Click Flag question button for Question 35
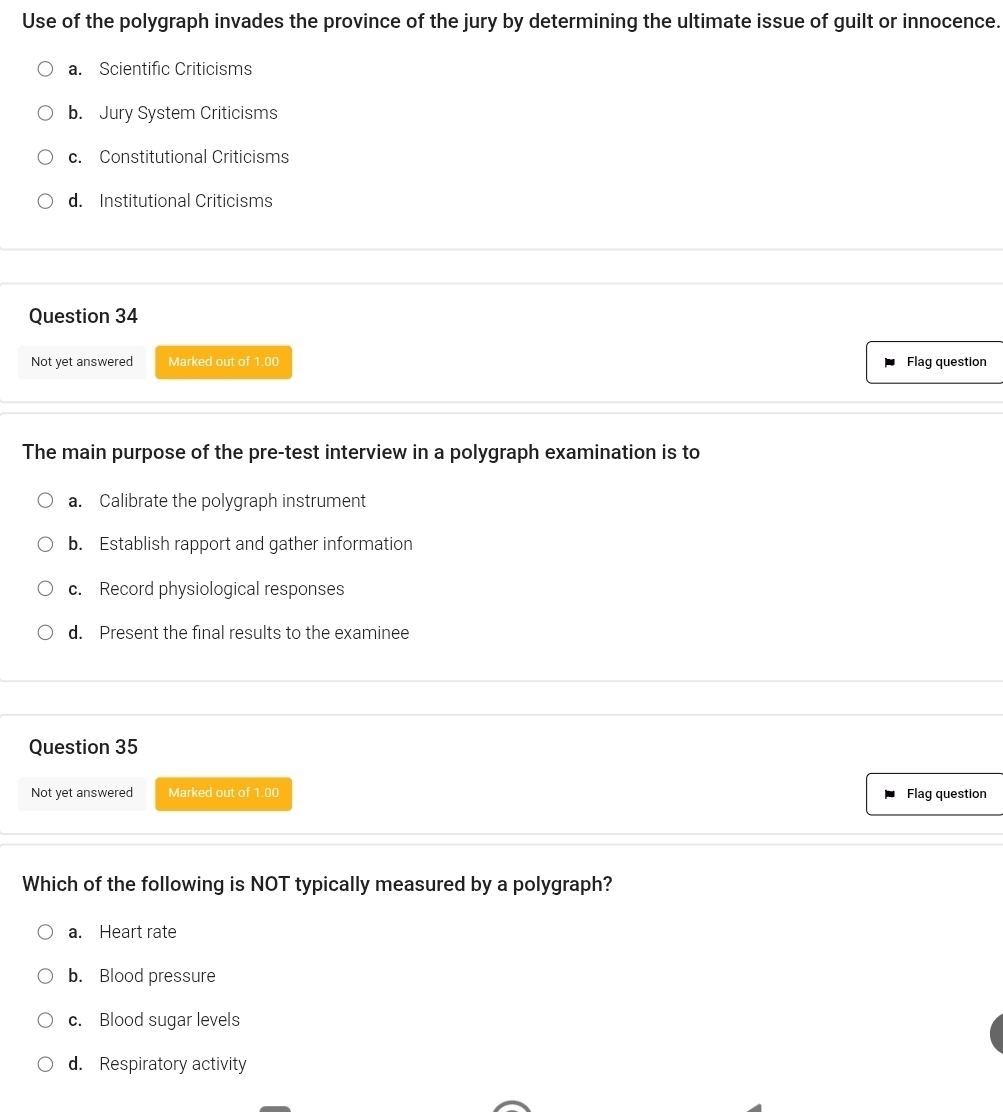This screenshot has width=1003, height=1112. [934, 794]
